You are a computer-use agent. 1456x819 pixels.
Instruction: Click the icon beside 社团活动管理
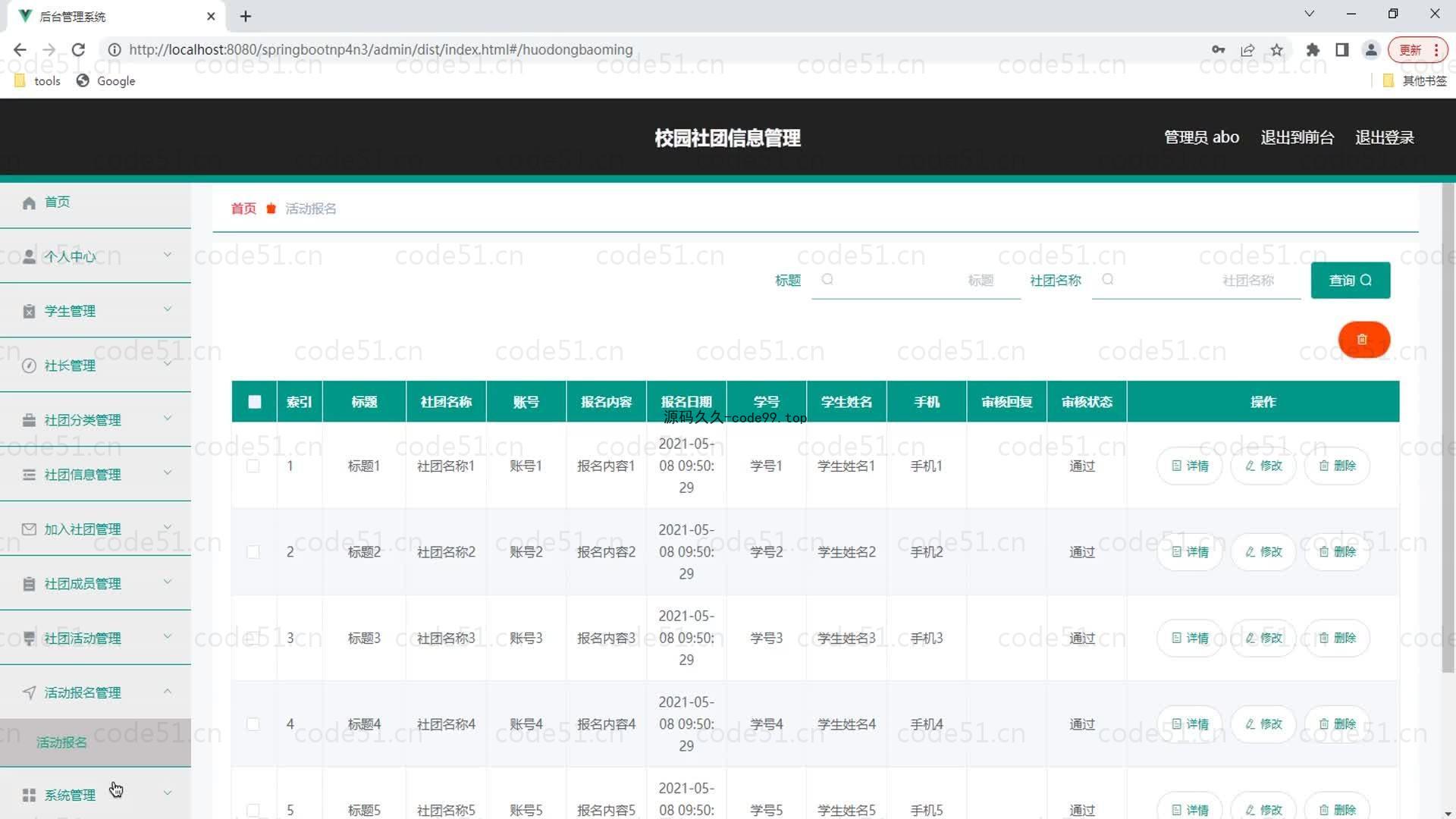pos(29,639)
